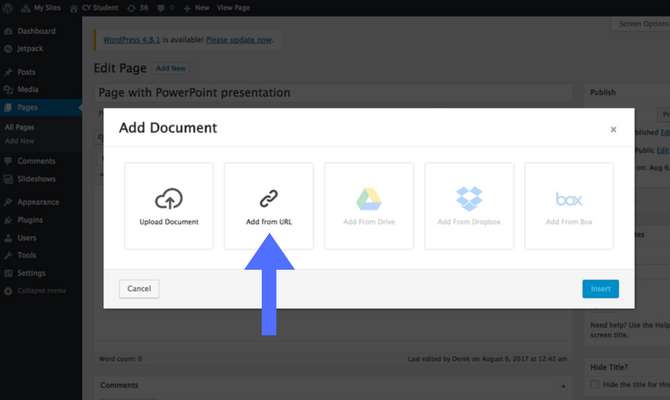Viewport: 670px width, 400px height.
Task: Click the home icon by CY Student
Action: 74,8
